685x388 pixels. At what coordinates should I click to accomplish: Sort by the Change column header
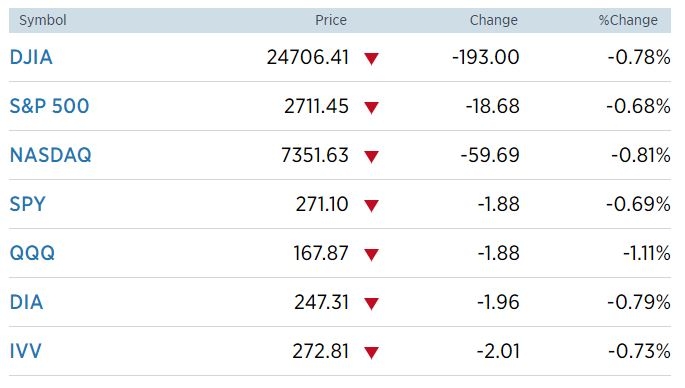[x=494, y=20]
